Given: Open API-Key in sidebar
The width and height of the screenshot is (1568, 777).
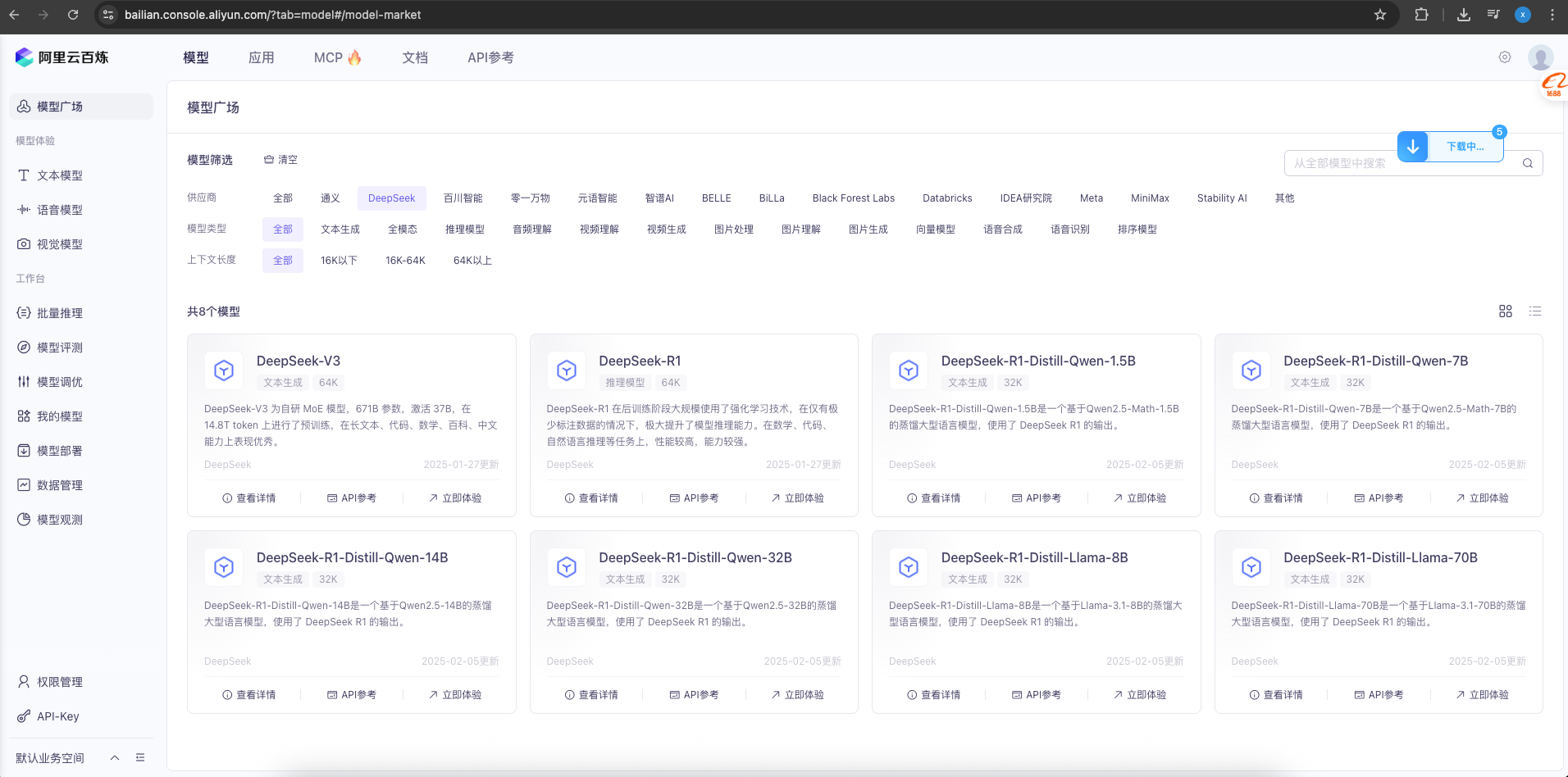Looking at the screenshot, I should coord(81,716).
